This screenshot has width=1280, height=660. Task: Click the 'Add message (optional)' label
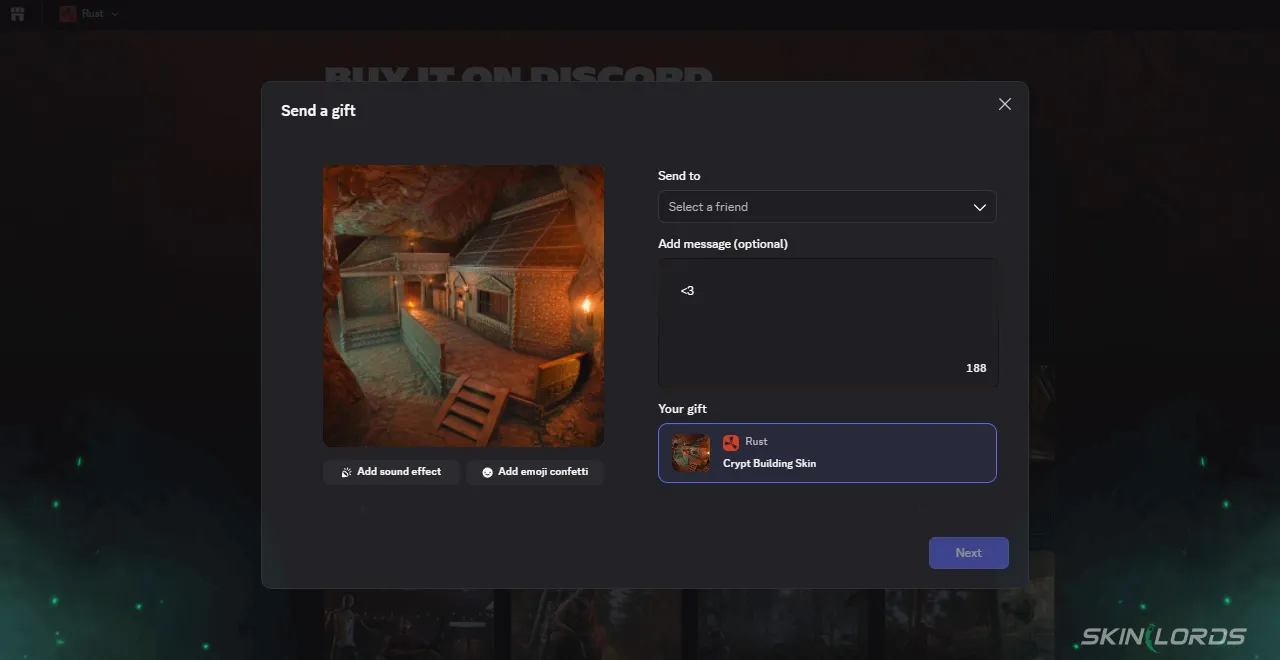coord(723,244)
